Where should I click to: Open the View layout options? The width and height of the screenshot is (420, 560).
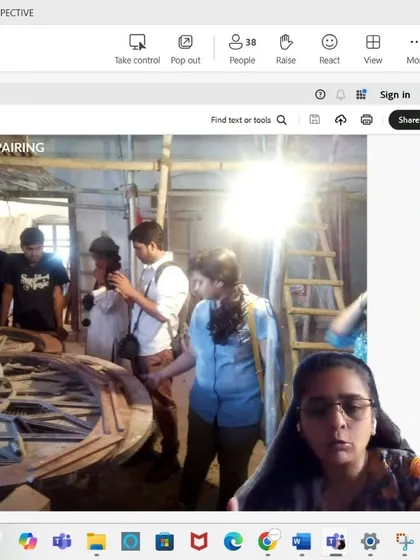click(x=373, y=49)
